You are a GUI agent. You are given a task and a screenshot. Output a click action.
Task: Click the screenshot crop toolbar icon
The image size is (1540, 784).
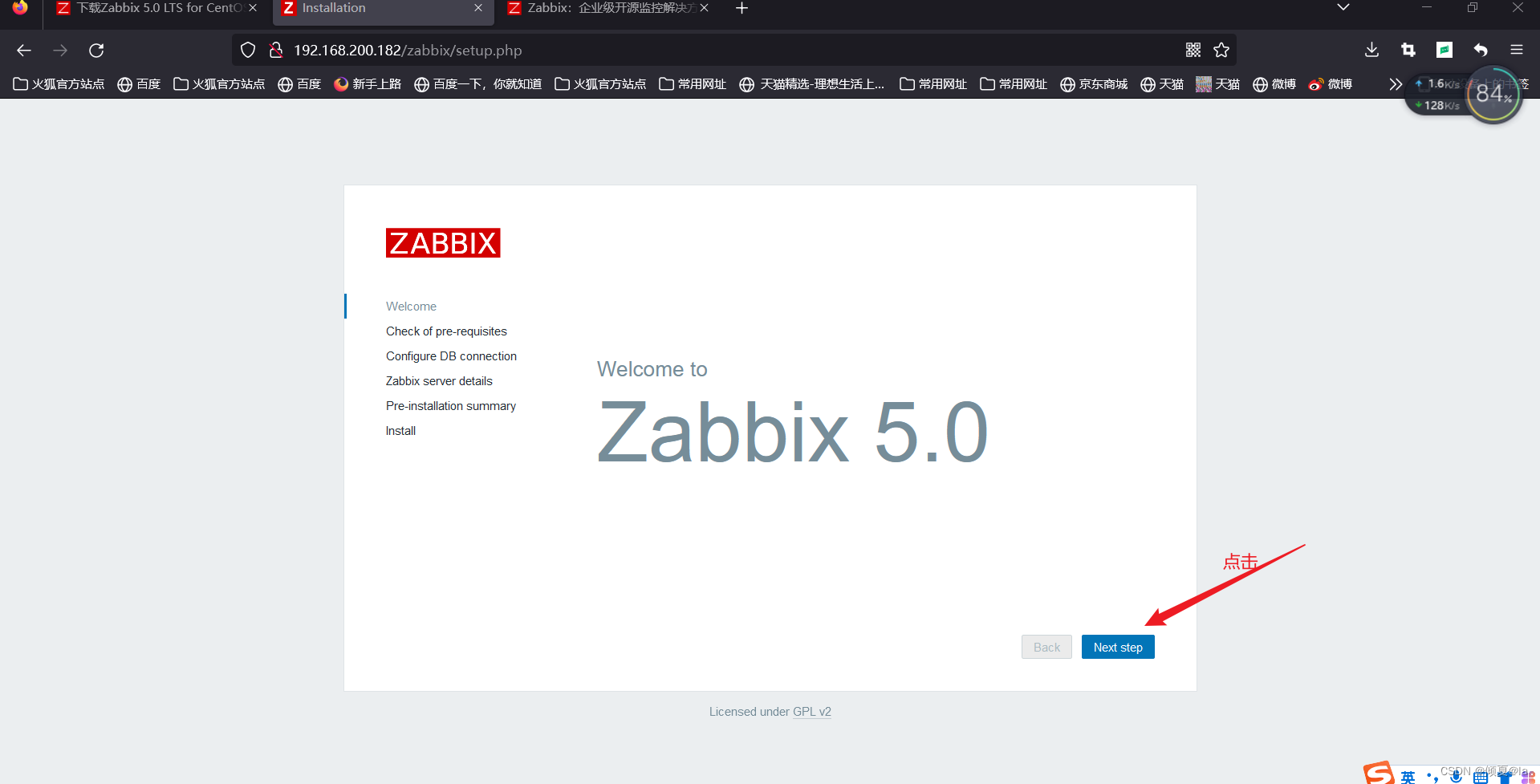(x=1408, y=50)
